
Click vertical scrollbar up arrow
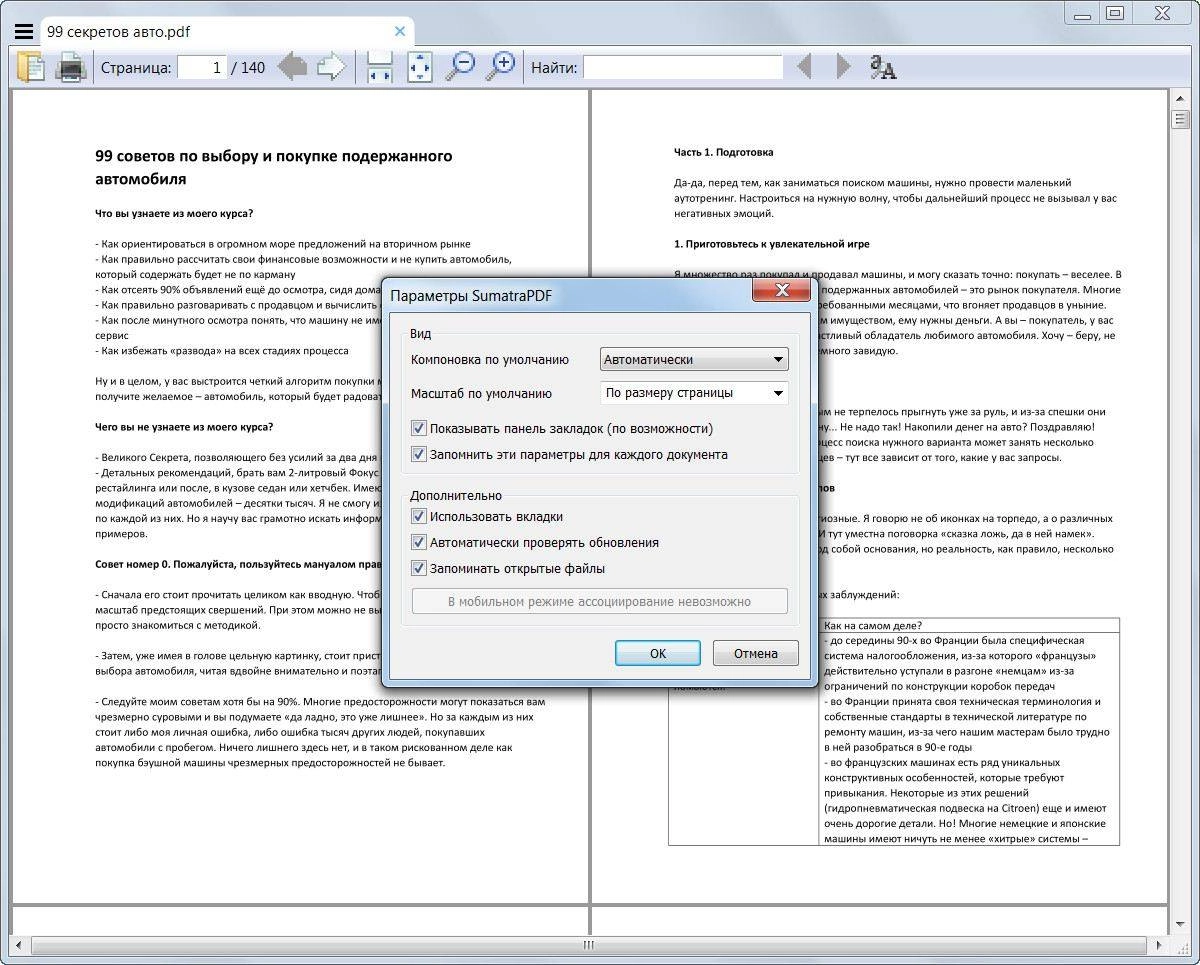1181,98
